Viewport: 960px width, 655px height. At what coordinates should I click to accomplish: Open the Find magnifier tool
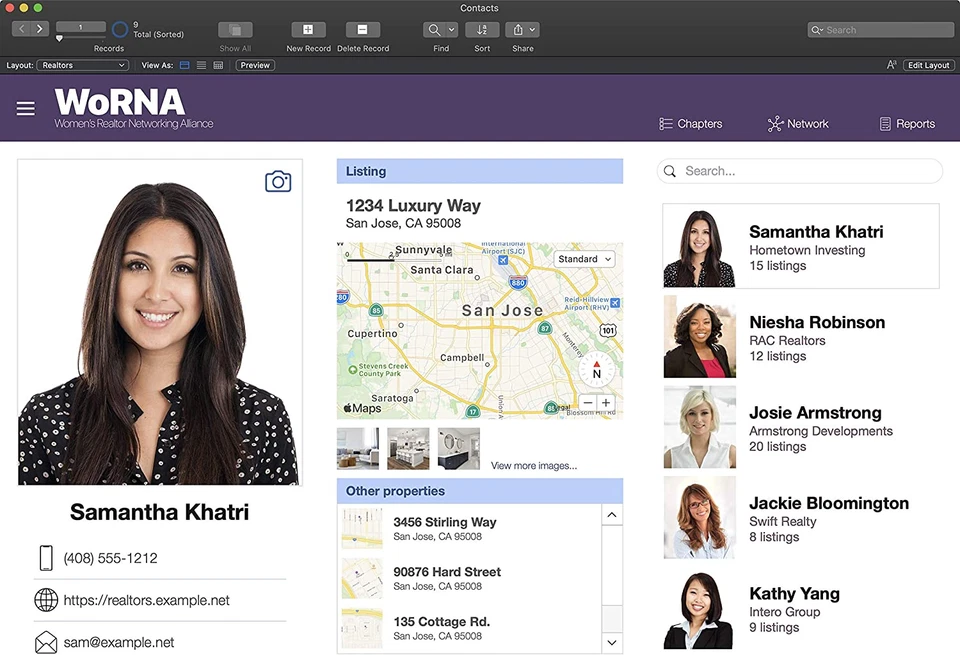click(x=433, y=29)
